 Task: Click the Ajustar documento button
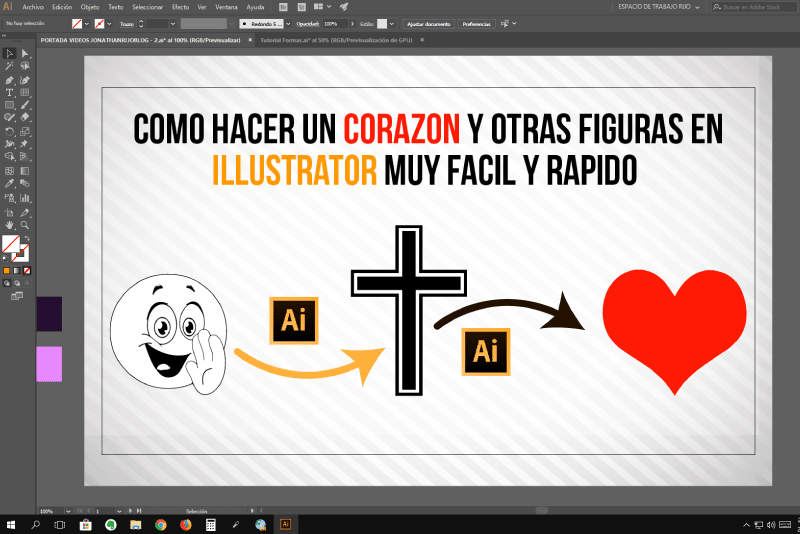tap(429, 24)
